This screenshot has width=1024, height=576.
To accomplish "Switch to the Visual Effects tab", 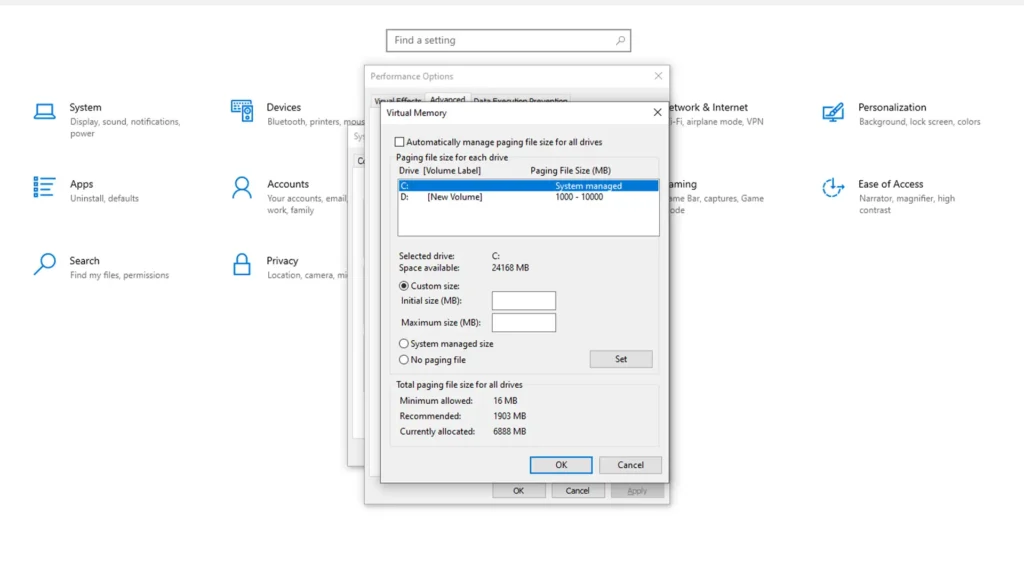I will click(x=398, y=101).
